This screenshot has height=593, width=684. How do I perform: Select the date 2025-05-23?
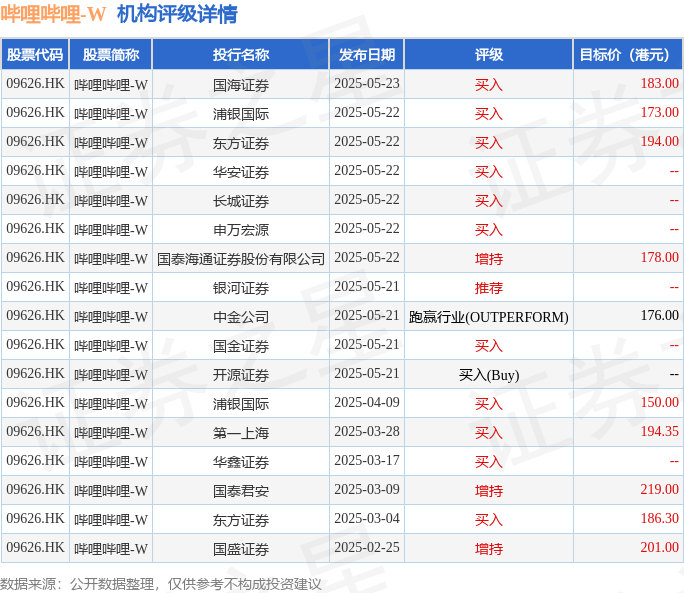tap(367, 83)
